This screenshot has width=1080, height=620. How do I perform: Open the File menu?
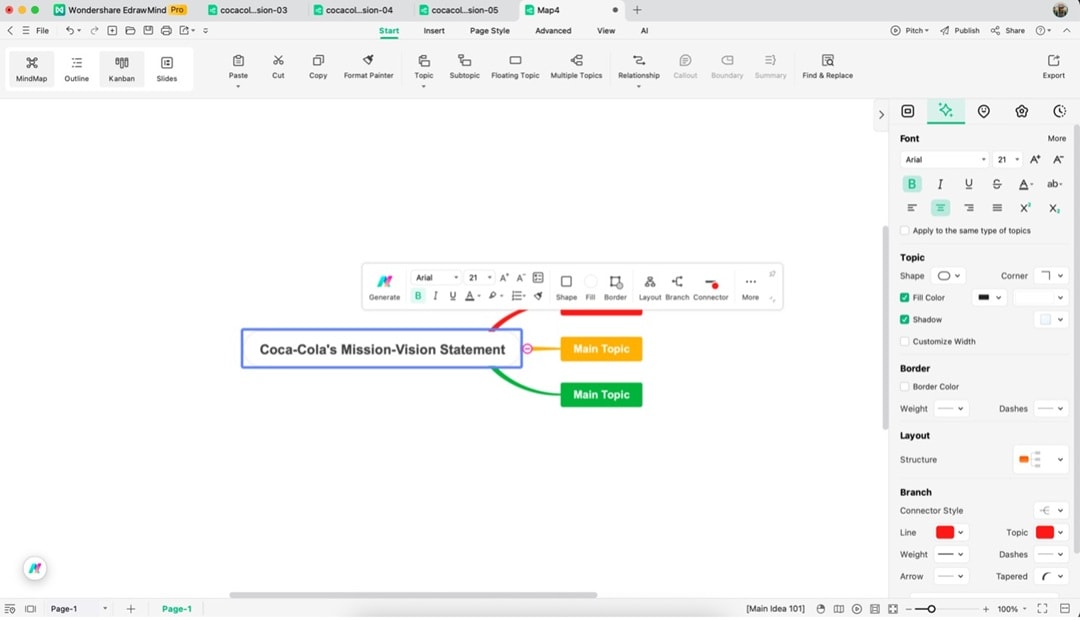click(42, 30)
